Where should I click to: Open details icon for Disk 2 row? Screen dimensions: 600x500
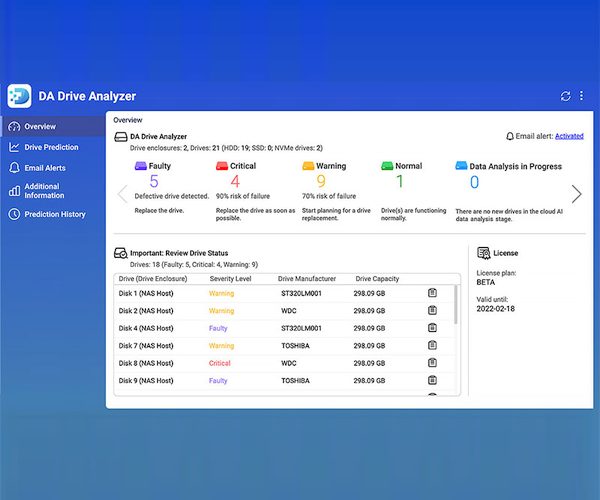click(432, 310)
